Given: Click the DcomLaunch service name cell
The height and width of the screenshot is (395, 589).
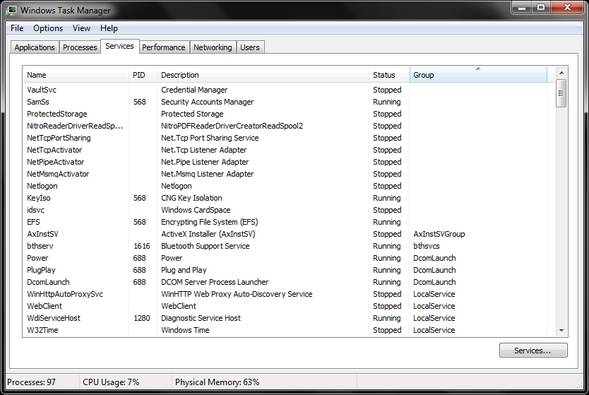Looking at the screenshot, I should [x=48, y=282].
